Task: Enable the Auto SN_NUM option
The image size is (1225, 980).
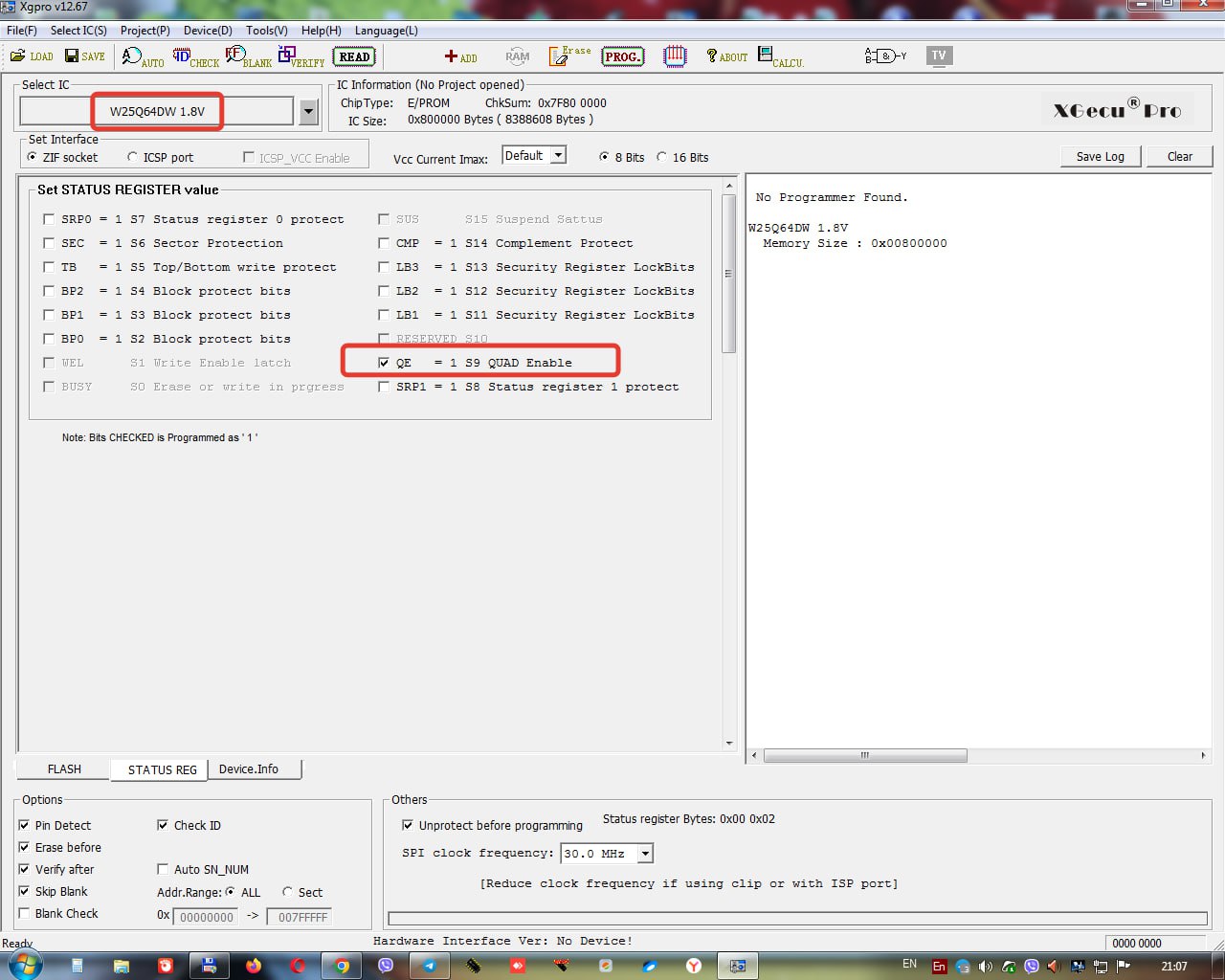Action: (163, 869)
